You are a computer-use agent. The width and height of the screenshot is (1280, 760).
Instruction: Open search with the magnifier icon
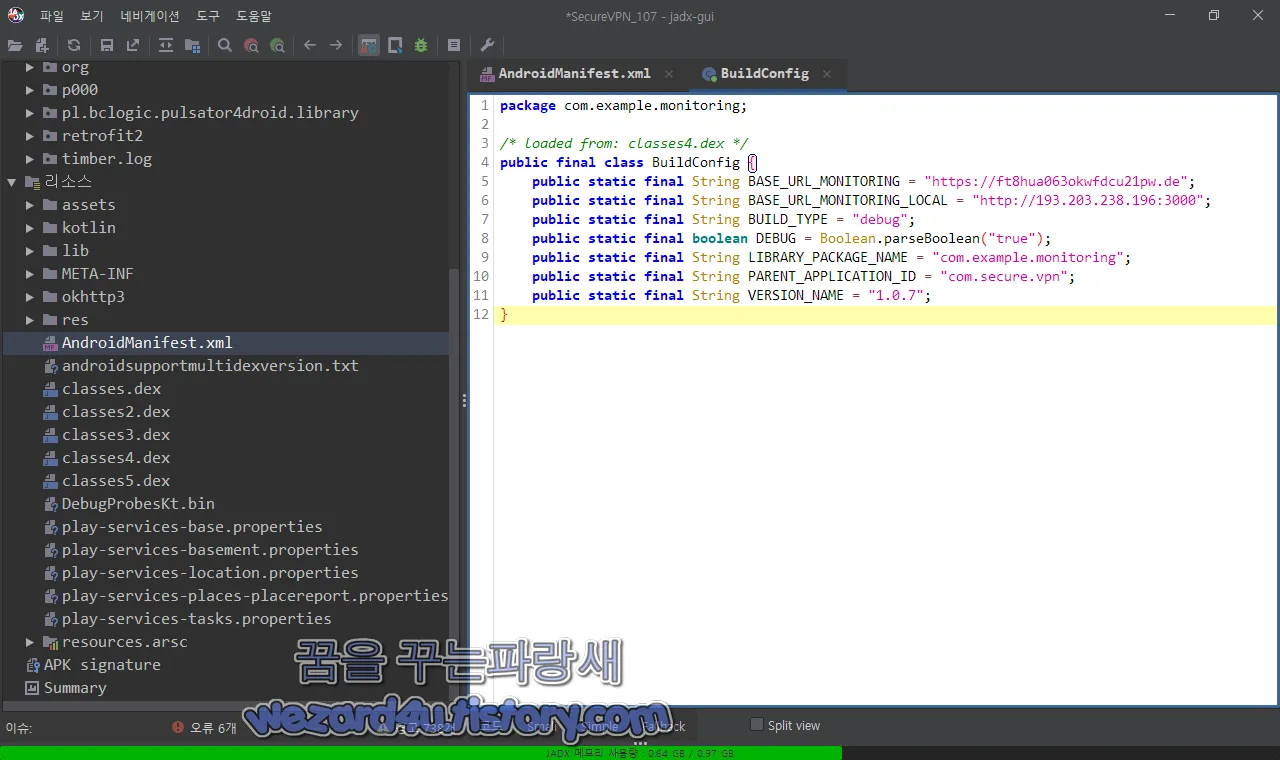coord(226,45)
